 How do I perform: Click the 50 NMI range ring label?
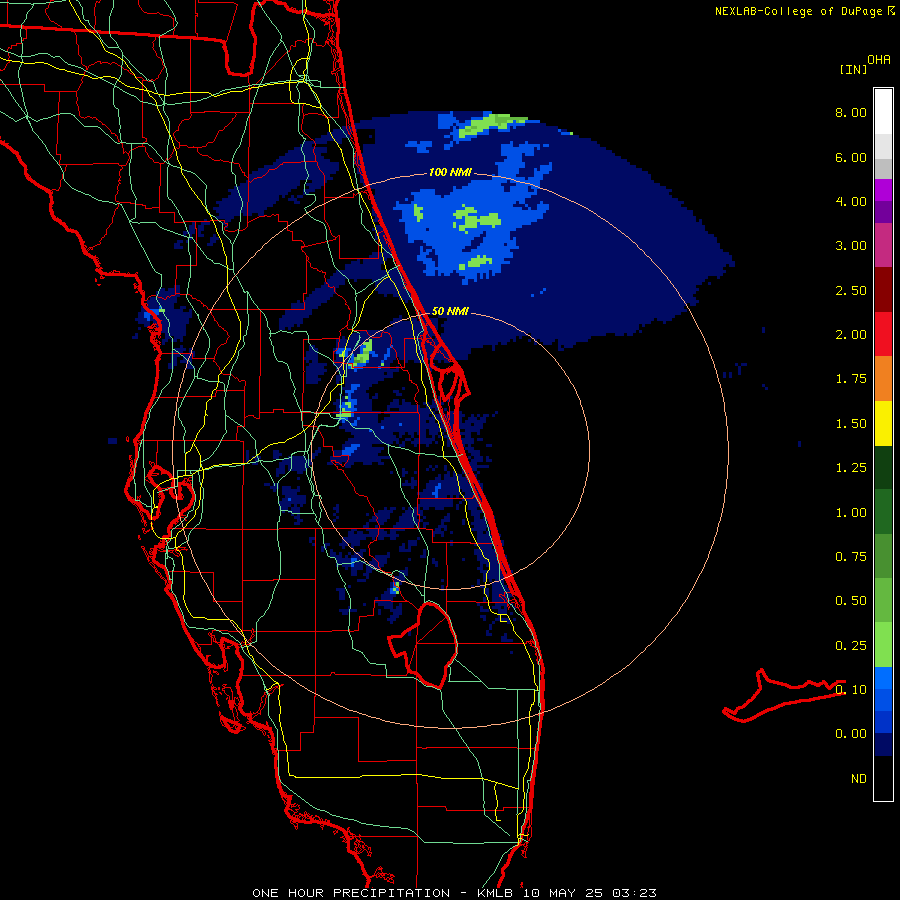450,312
